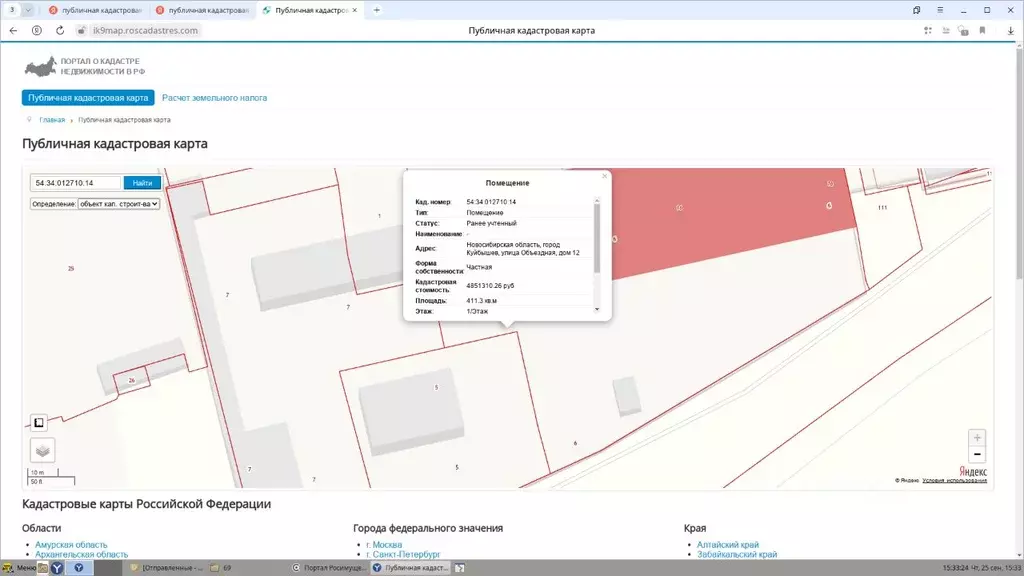1024x576 pixels.
Task: Click the browser back arrow
Action: coord(11,31)
